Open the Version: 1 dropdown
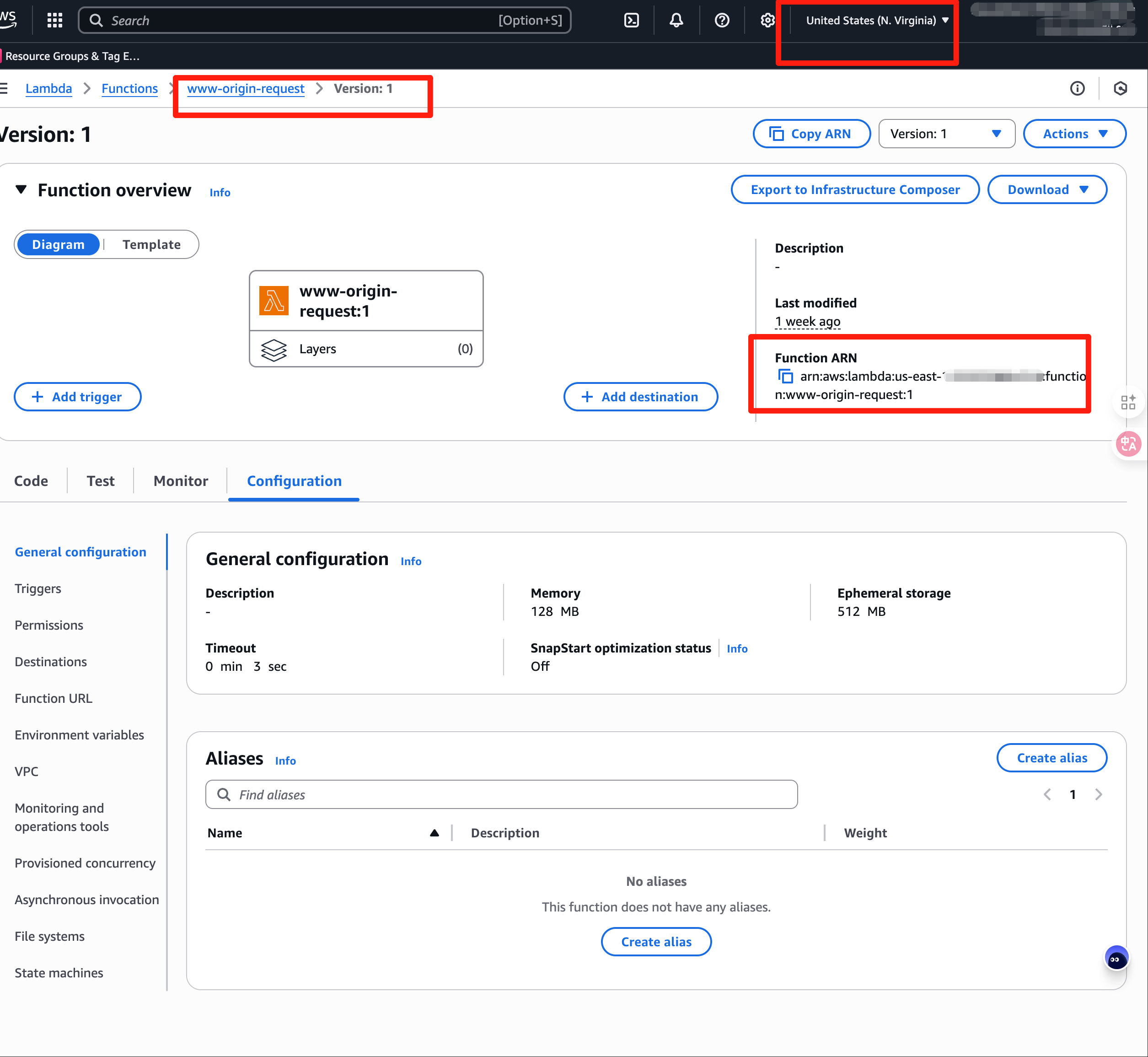This screenshot has height=1057, width=1148. 946,134
